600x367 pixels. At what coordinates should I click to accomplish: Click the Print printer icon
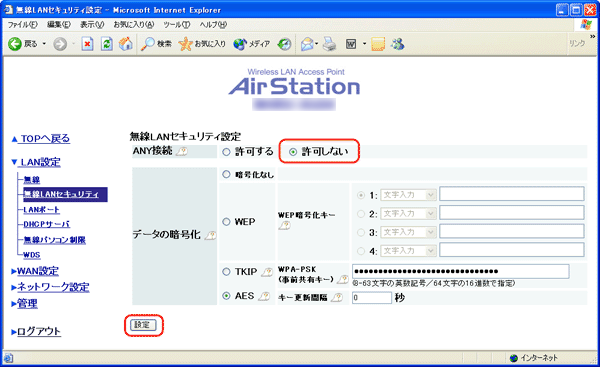coord(329,44)
